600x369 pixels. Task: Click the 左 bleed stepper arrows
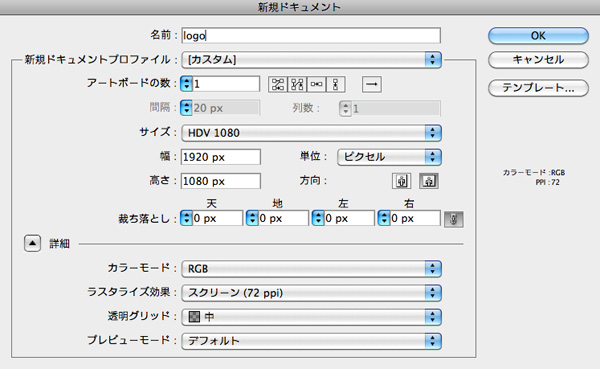pos(318,218)
